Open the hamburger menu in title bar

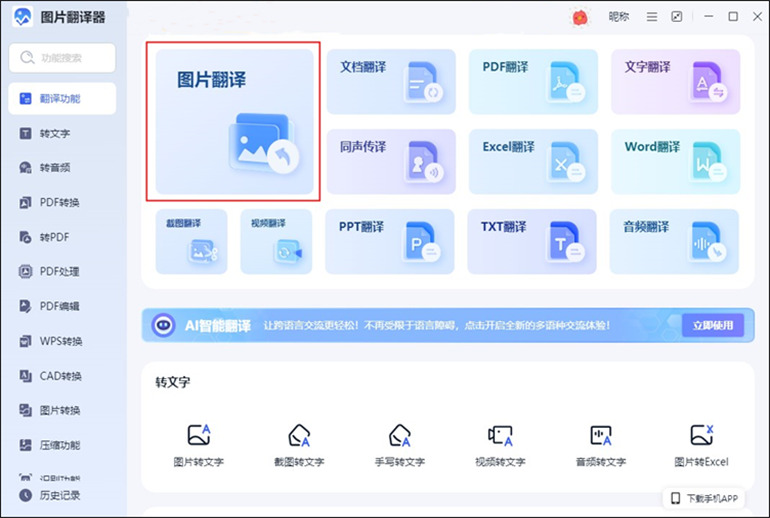(x=652, y=17)
